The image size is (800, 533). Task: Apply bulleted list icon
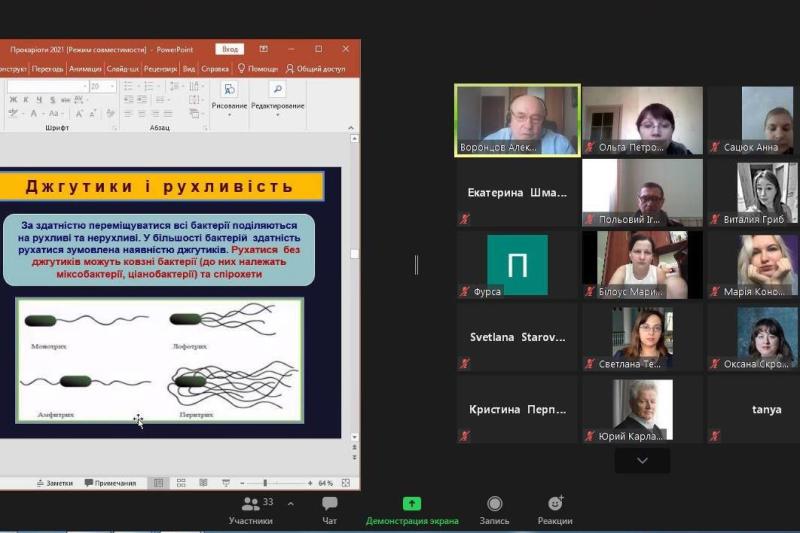click(x=130, y=86)
